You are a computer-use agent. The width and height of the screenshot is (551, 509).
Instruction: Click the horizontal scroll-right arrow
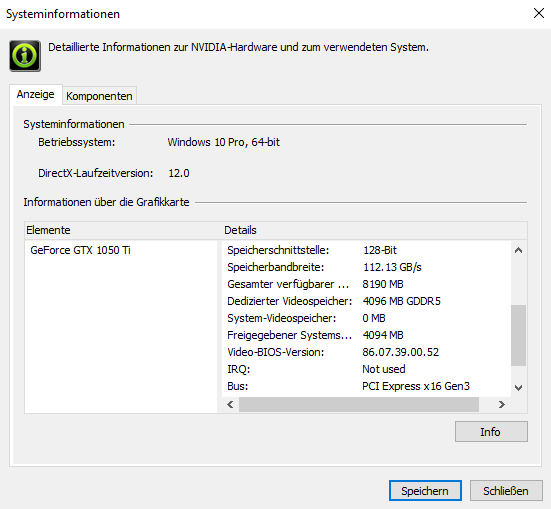tap(501, 405)
